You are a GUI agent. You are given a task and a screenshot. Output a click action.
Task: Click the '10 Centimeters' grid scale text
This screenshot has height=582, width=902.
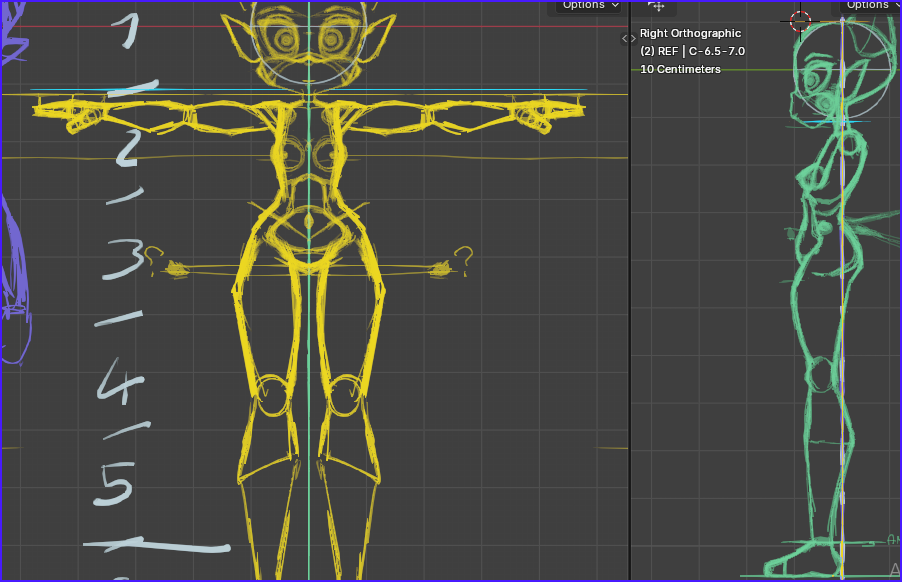pos(680,69)
